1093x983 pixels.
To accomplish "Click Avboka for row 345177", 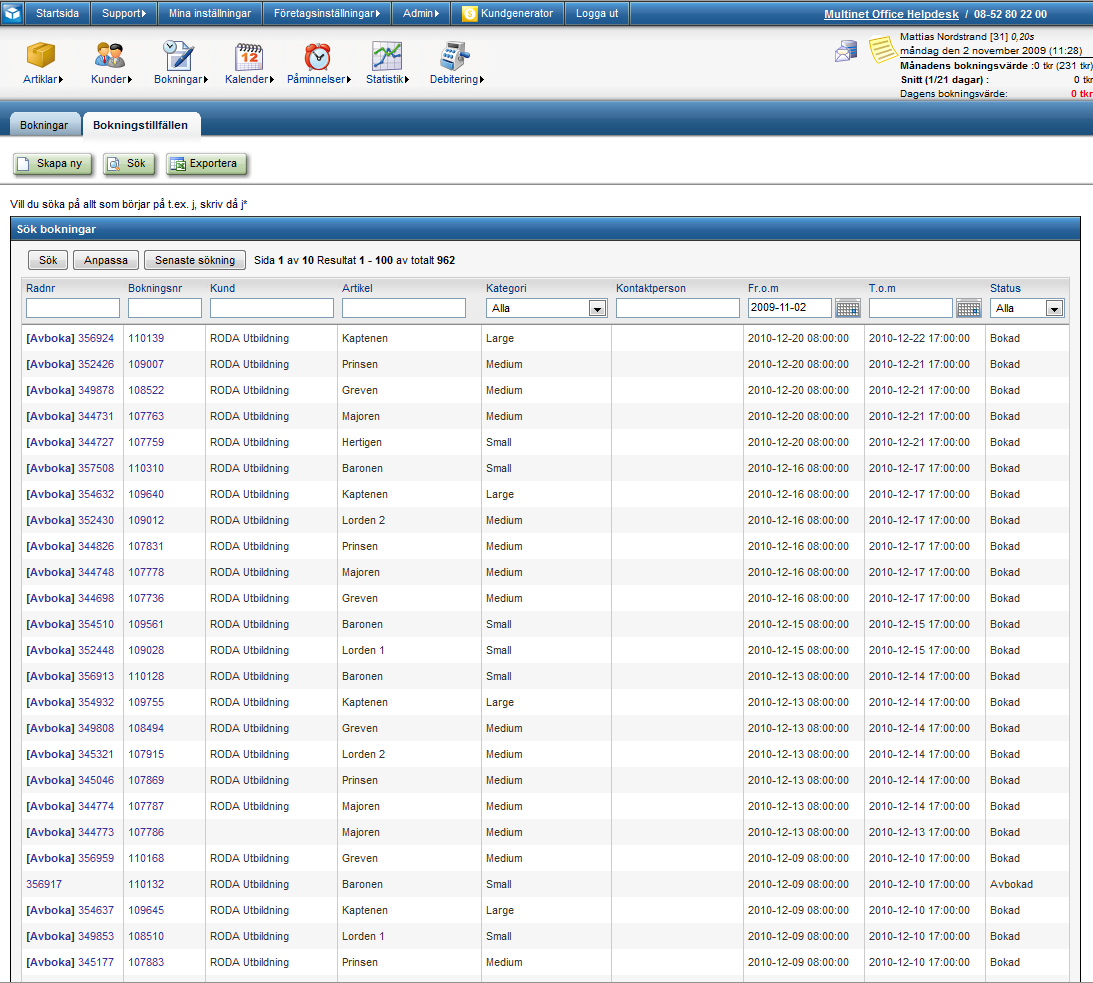I will pyautogui.click(x=50, y=962).
